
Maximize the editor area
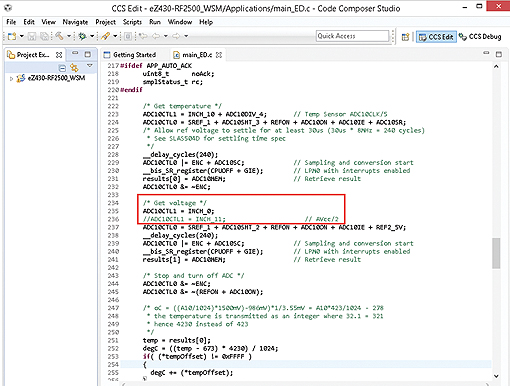click(499, 54)
